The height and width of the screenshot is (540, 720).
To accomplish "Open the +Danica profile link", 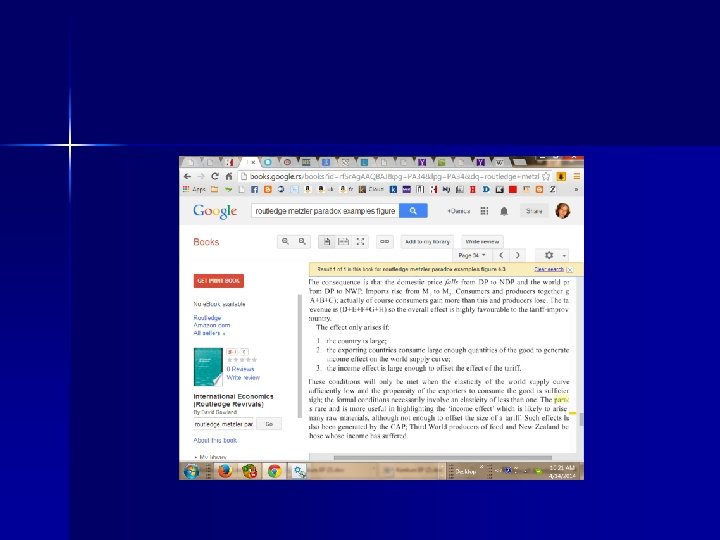I will point(459,211).
